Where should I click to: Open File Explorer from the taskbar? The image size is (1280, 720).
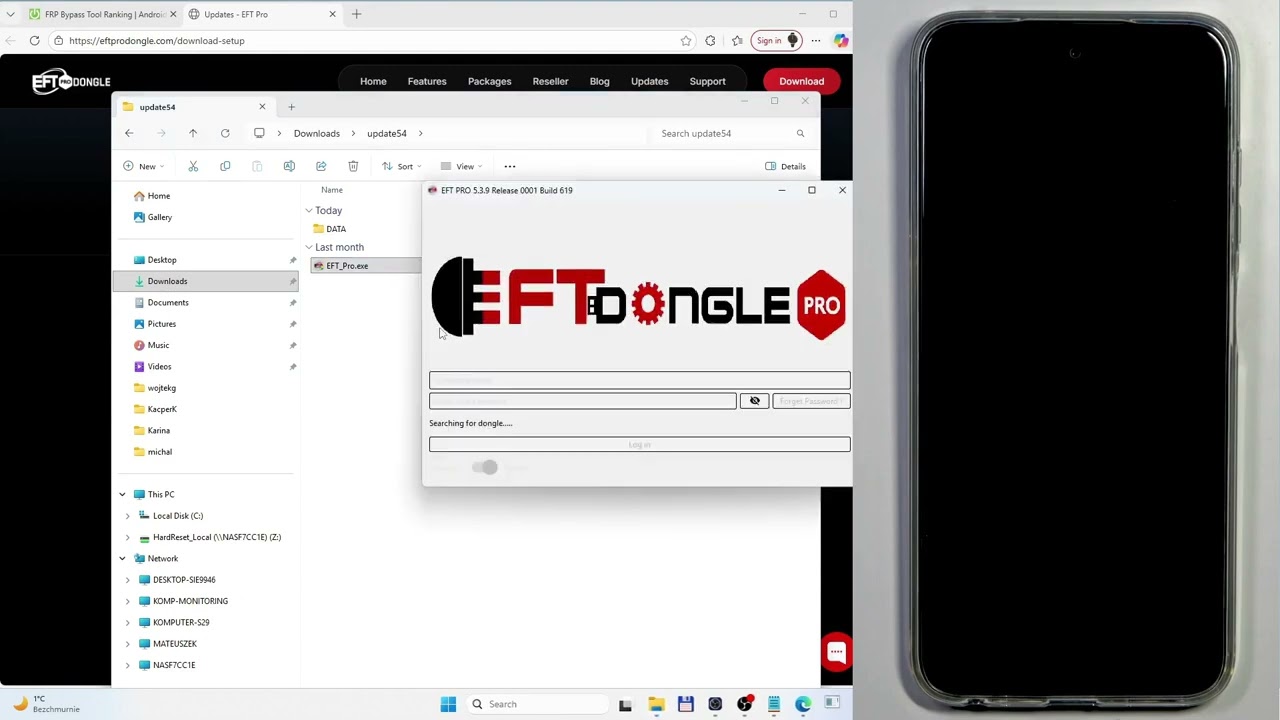tap(656, 704)
